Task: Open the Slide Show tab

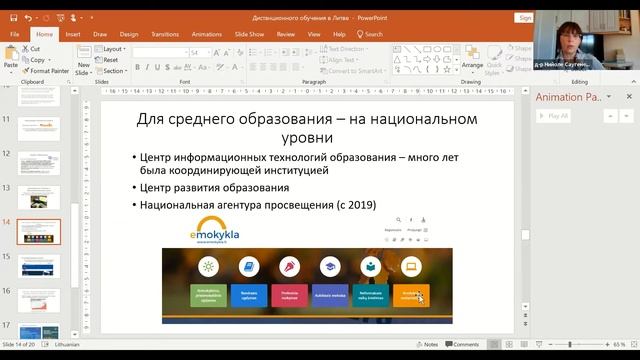Action: (x=249, y=34)
